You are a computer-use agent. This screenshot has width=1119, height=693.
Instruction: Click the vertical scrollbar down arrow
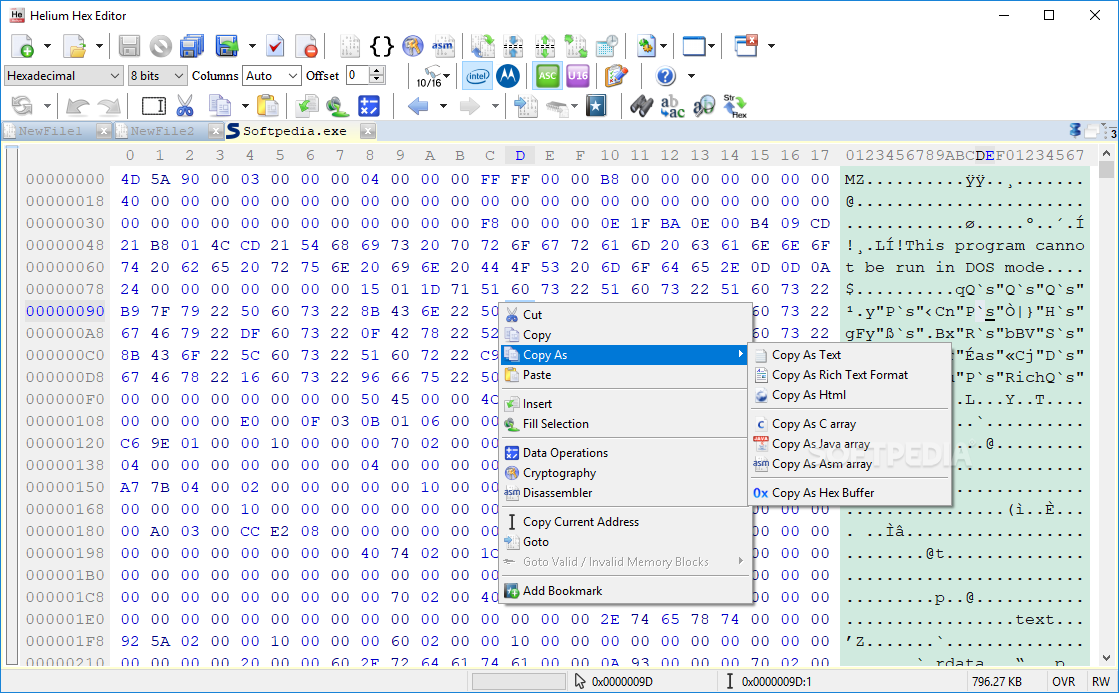1106,658
